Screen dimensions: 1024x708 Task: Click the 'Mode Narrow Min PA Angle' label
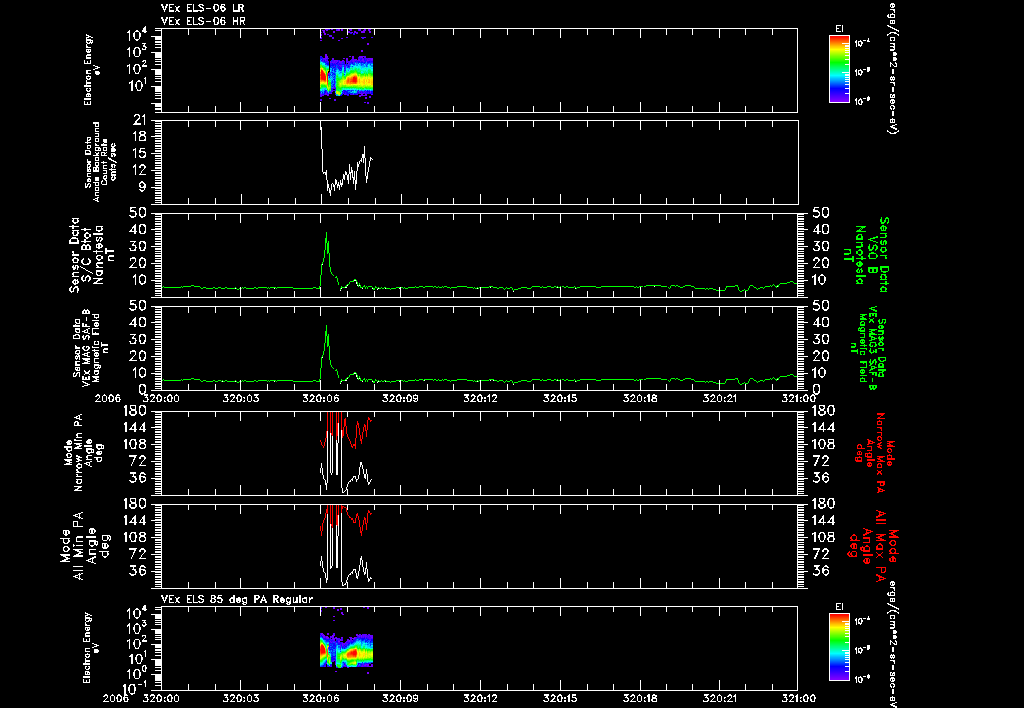tap(83, 453)
